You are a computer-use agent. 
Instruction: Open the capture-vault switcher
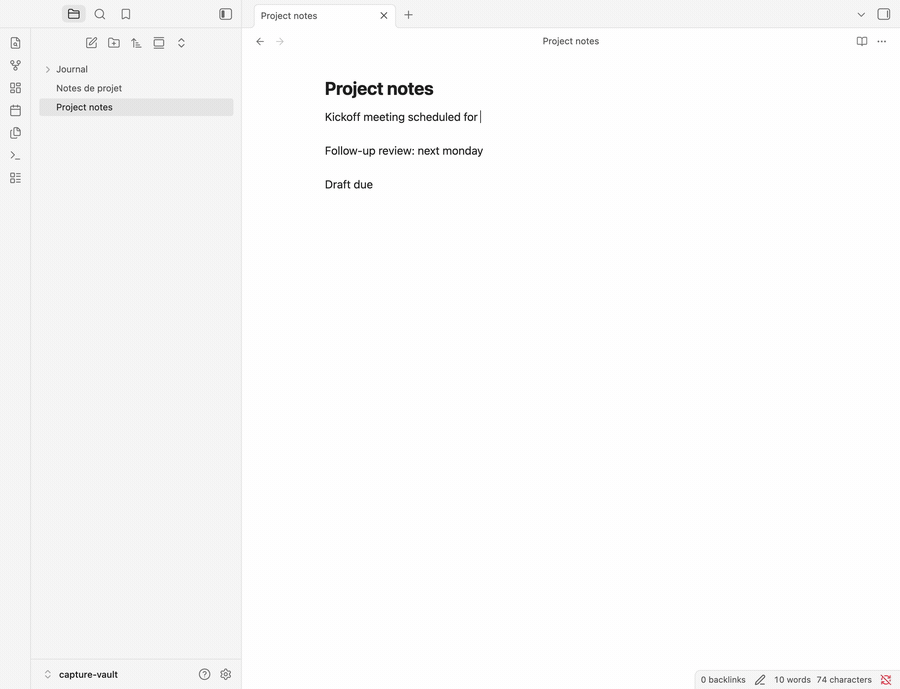click(x=81, y=675)
